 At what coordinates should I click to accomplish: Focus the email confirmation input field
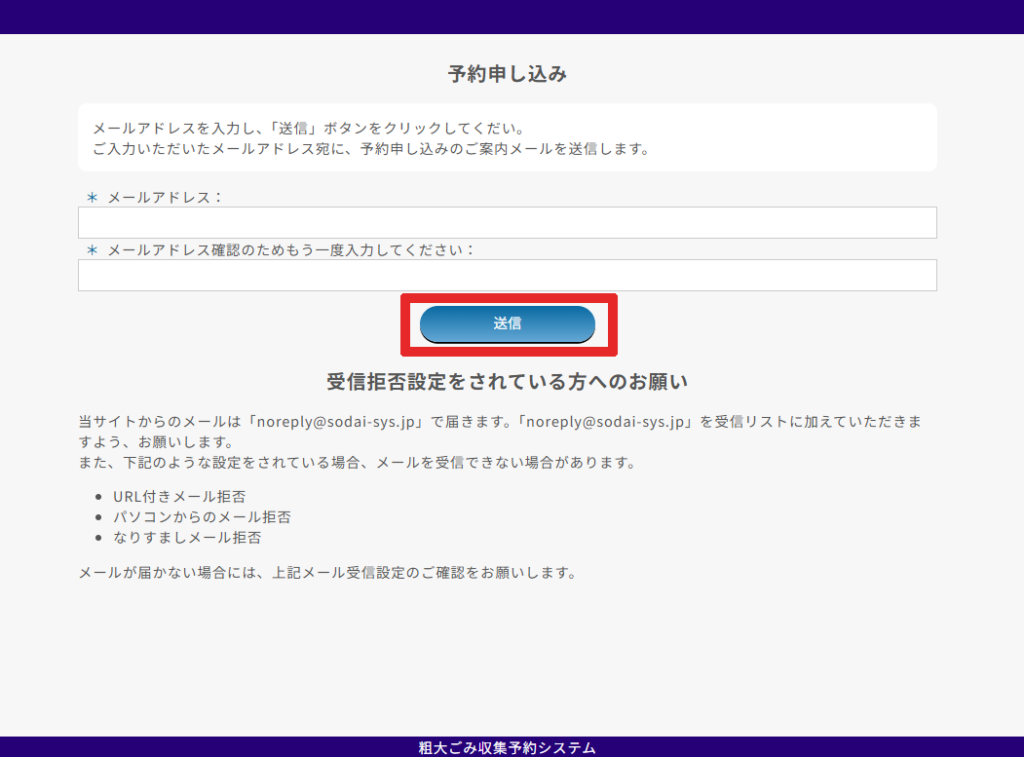507,275
